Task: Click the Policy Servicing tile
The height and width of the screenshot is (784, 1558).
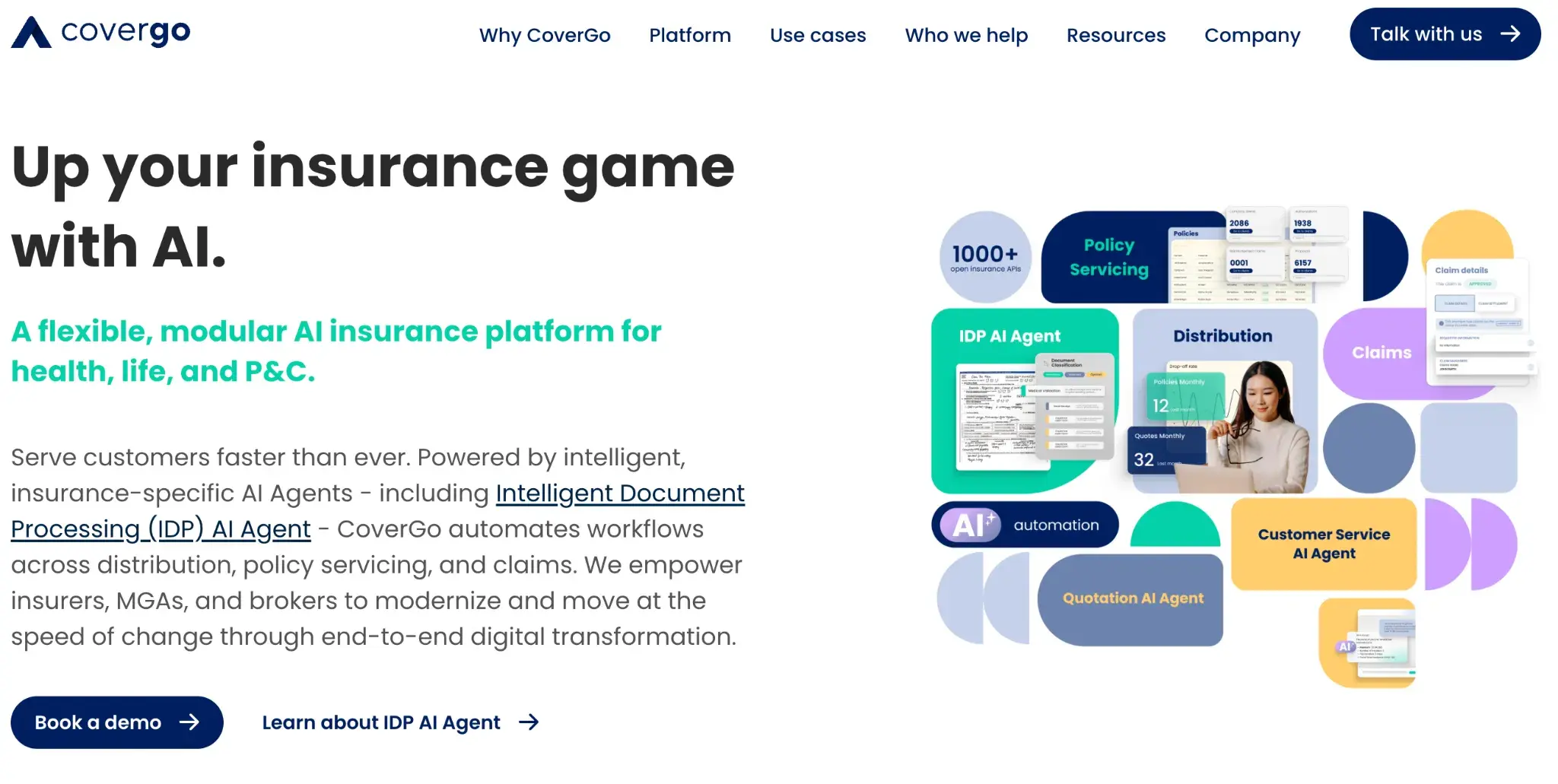Action: [1108, 257]
